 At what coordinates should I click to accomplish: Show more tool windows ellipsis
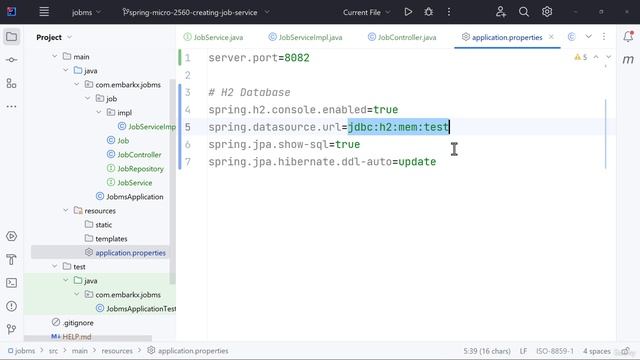coord(11,107)
